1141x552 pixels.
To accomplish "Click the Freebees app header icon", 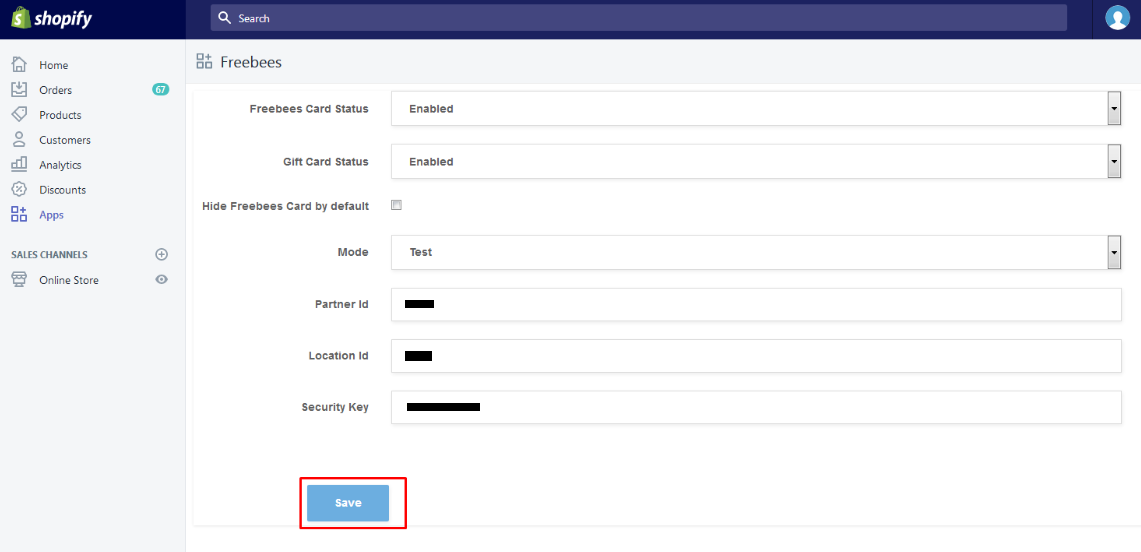I will click(x=204, y=62).
